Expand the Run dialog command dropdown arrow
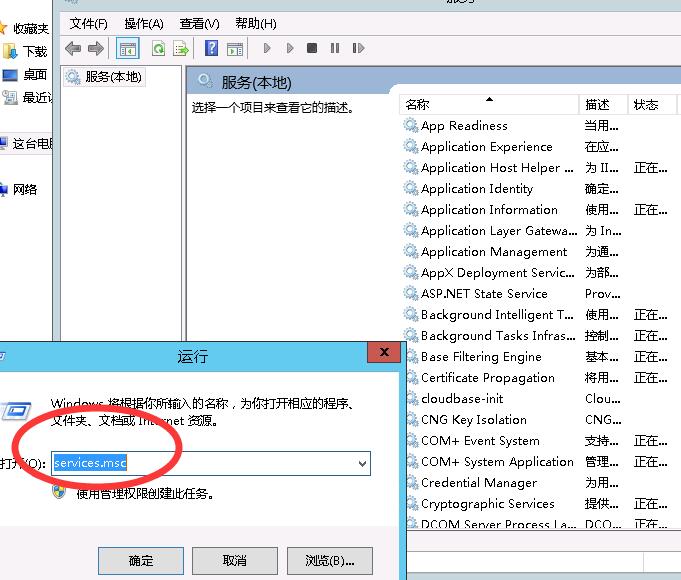This screenshot has width=681, height=580. coord(361,463)
